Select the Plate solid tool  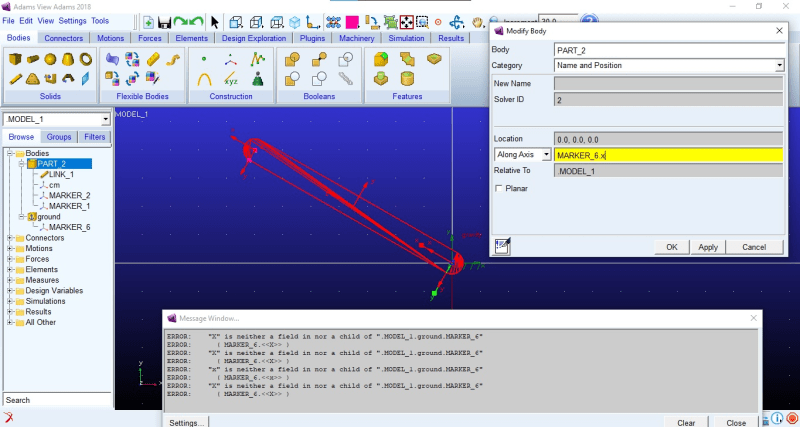(33, 79)
